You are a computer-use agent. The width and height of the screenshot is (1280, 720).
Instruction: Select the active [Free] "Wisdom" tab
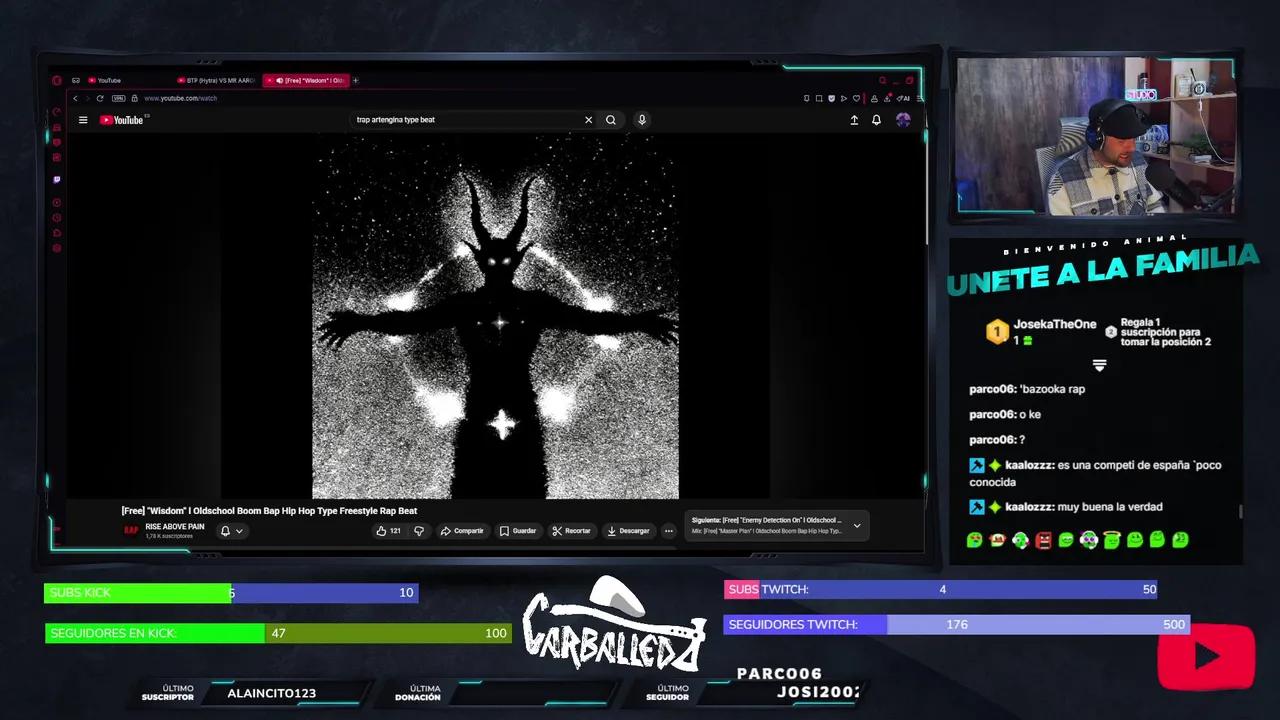(307, 81)
